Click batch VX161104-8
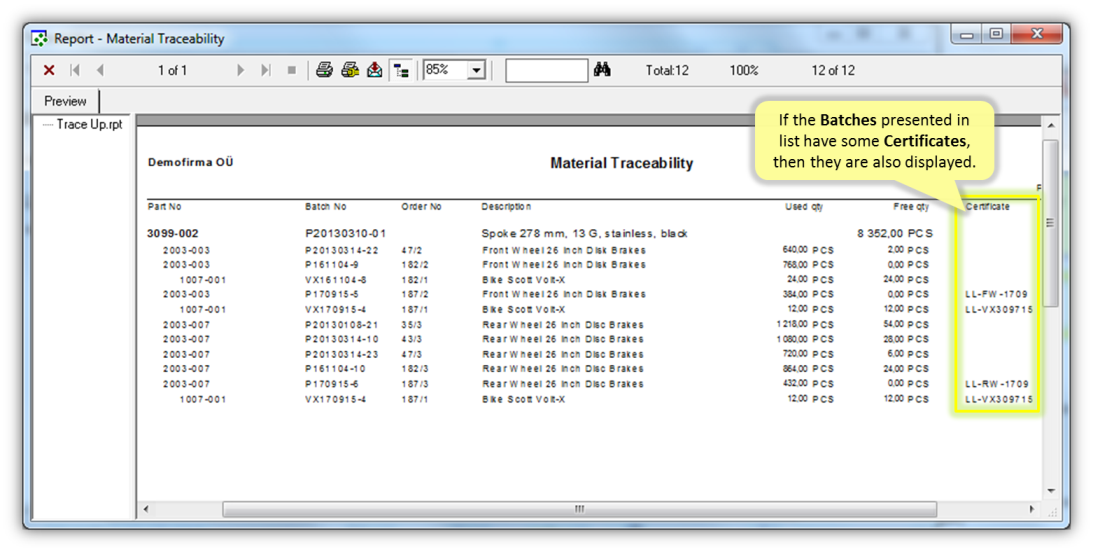Viewport: 1093px width, 552px height. [336, 280]
